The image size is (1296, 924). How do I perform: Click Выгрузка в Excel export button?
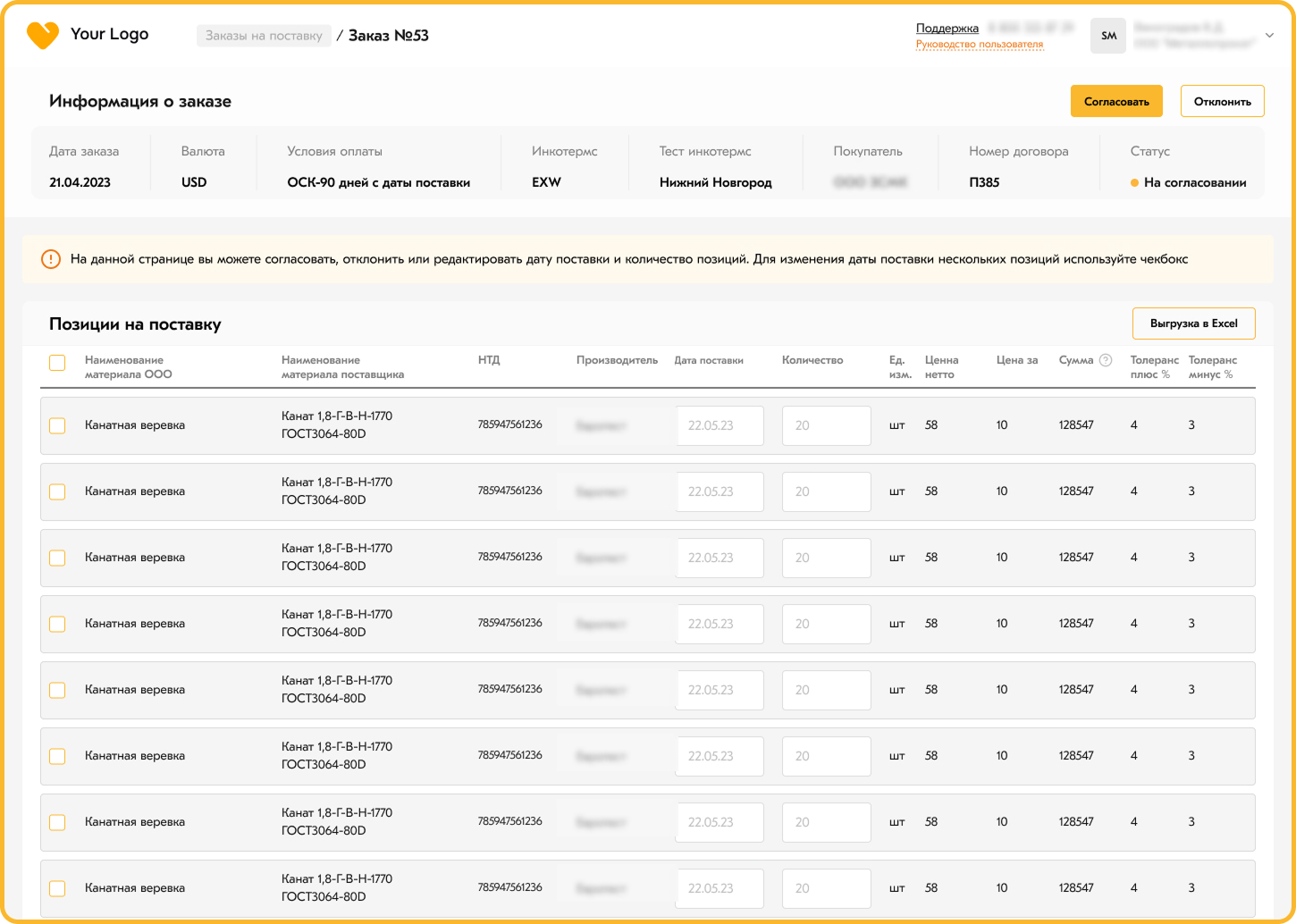pos(1193,323)
